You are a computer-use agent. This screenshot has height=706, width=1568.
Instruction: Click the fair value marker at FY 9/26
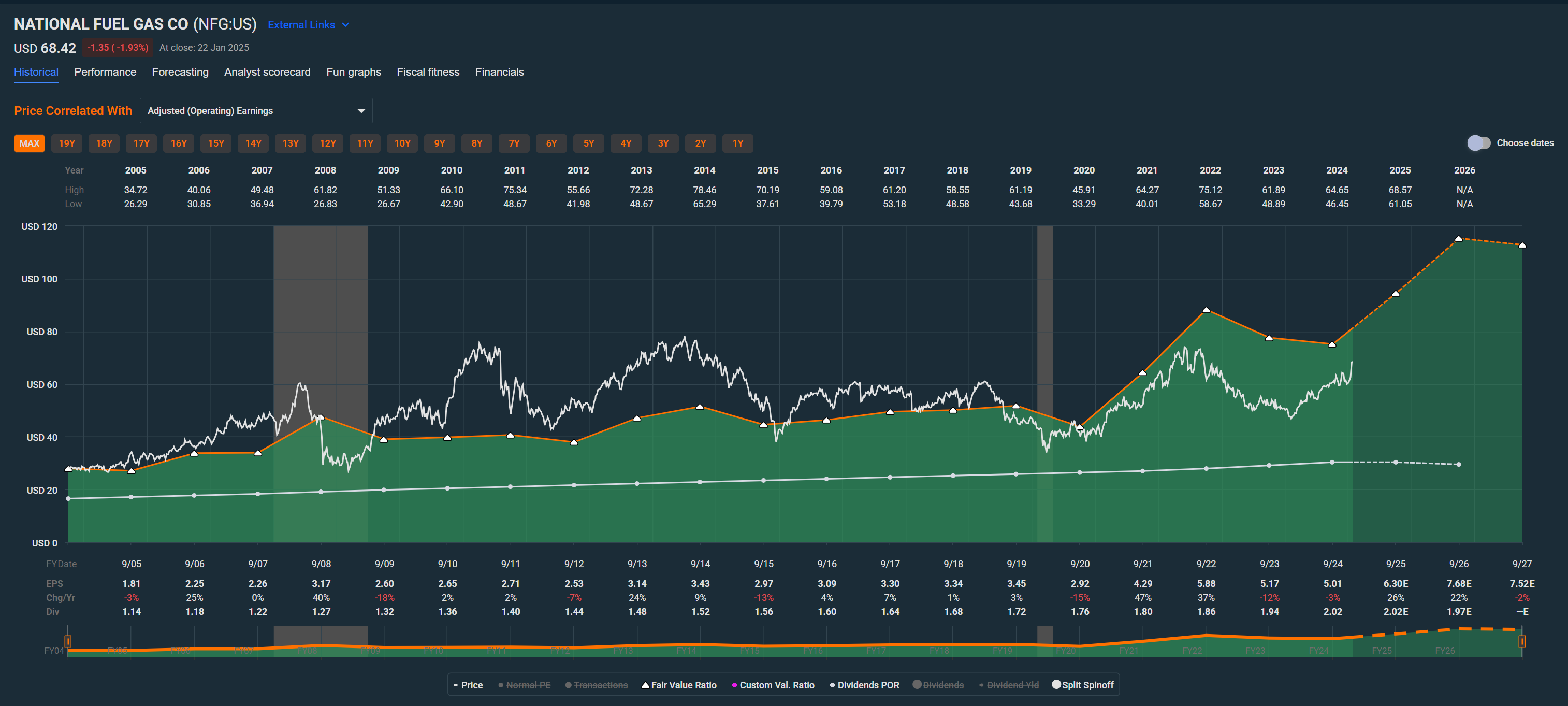[1458, 239]
